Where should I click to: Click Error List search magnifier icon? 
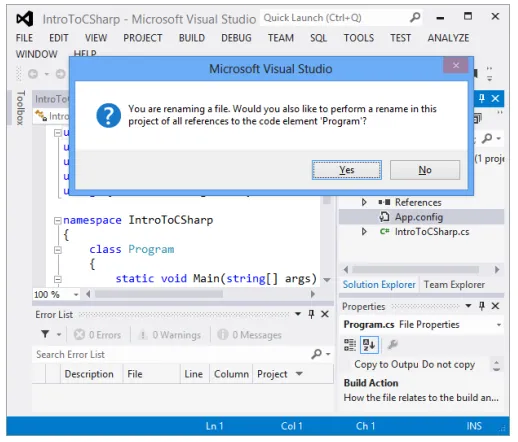[316, 354]
